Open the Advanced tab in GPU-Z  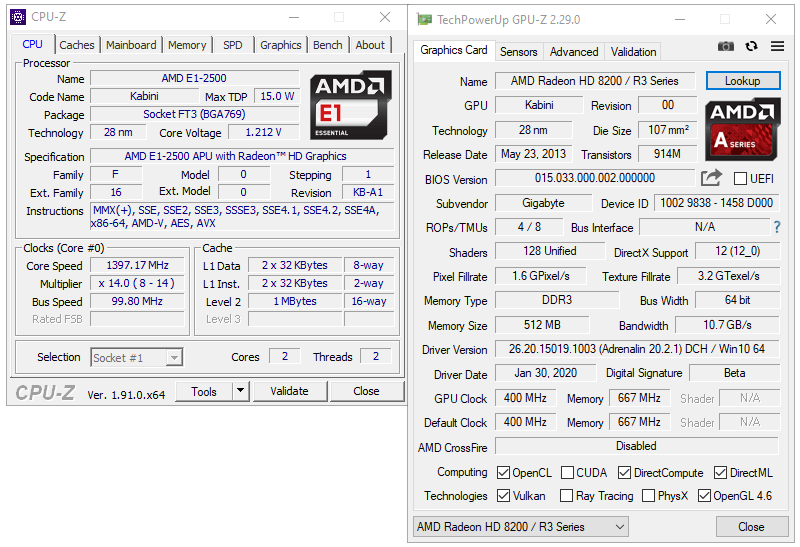click(x=574, y=52)
